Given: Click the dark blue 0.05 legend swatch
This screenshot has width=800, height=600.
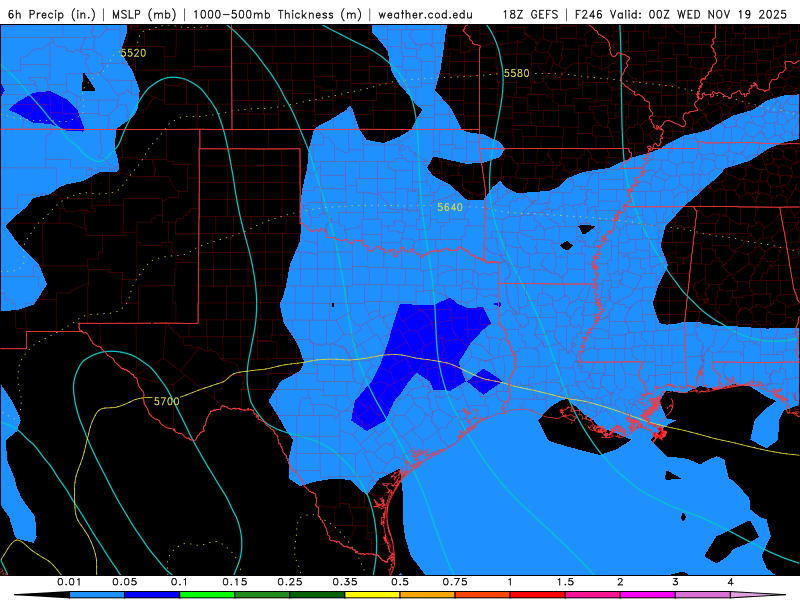Looking at the screenshot, I should 152,595.
